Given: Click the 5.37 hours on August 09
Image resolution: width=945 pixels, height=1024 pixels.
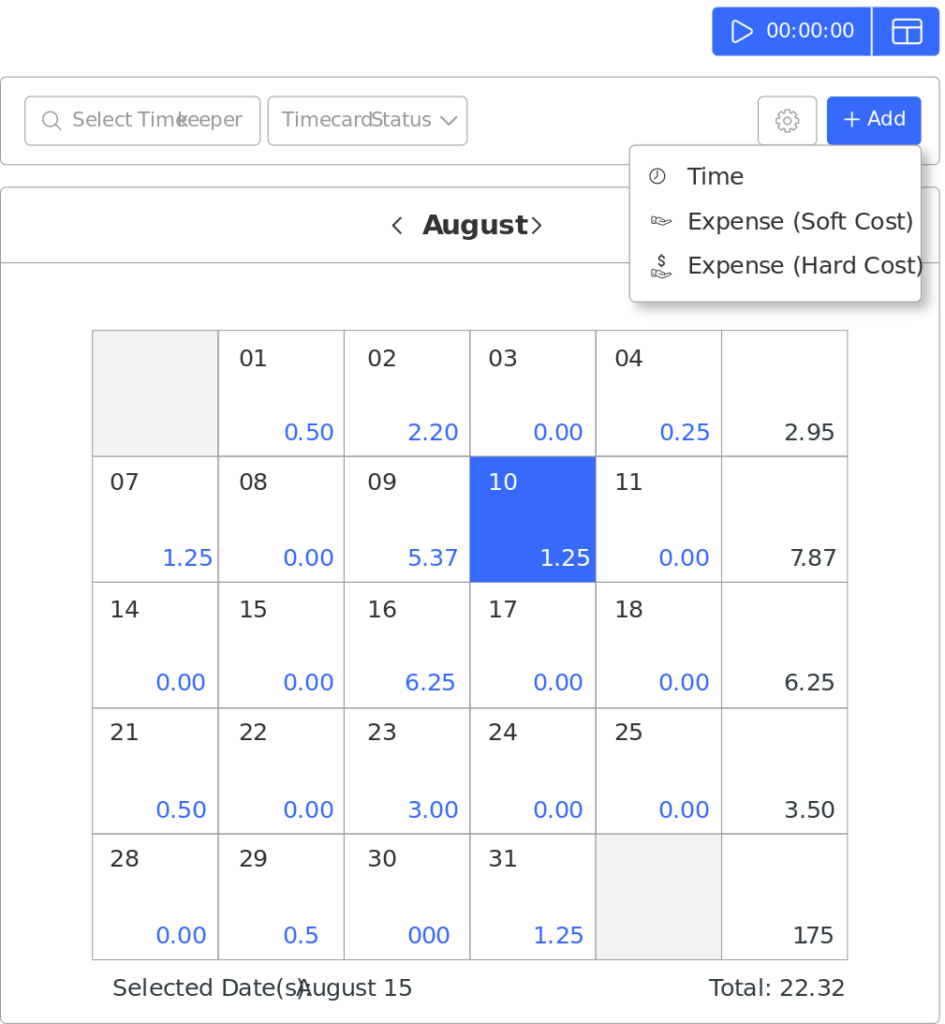Looking at the screenshot, I should pos(432,558).
